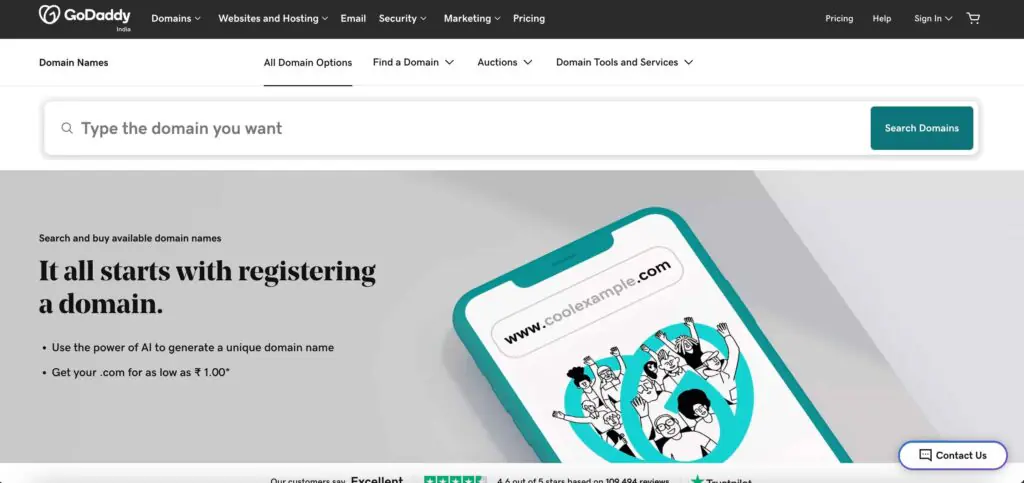
Task: Open the Help link
Action: 882,18
